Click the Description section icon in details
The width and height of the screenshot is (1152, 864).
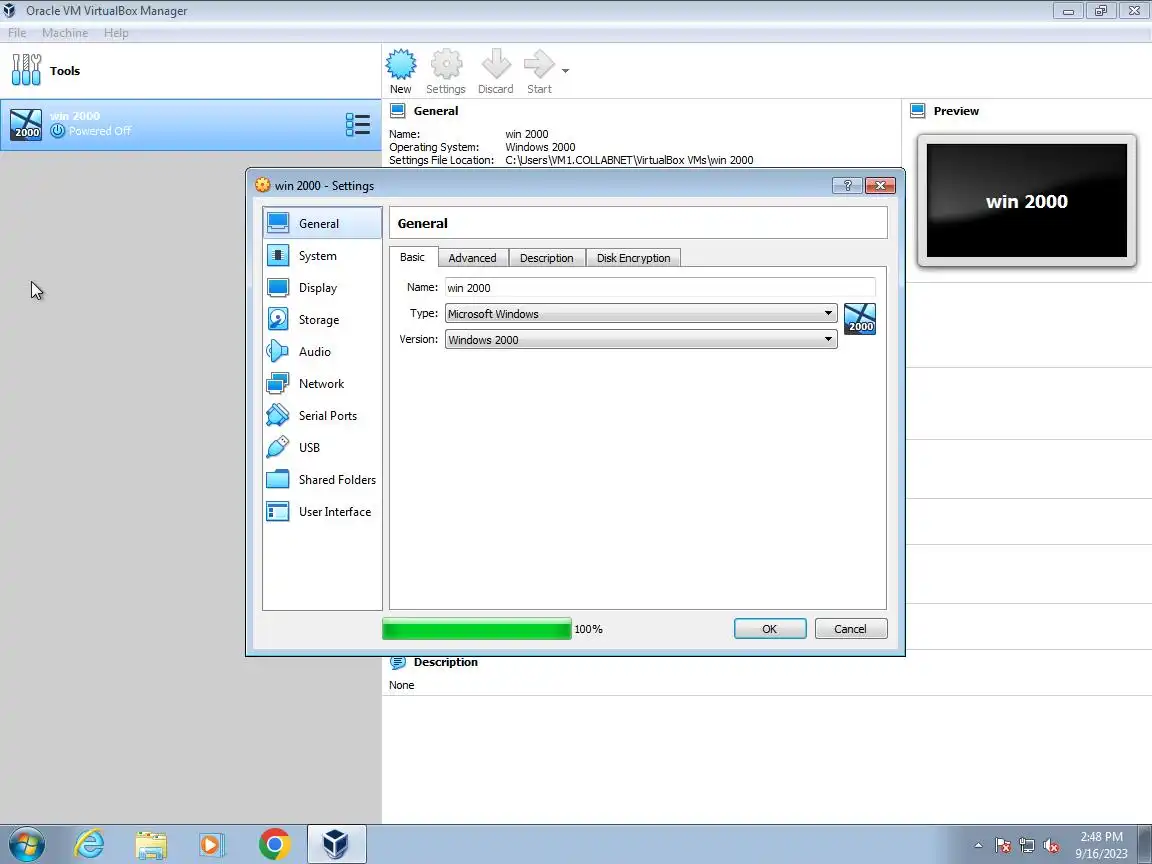(397, 662)
